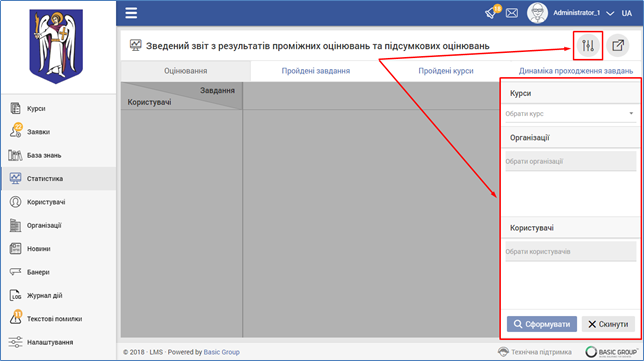Image resolution: width=644 pixels, height=361 pixels.
Task: Click the Обрати користувачів field
Action: pos(570,251)
